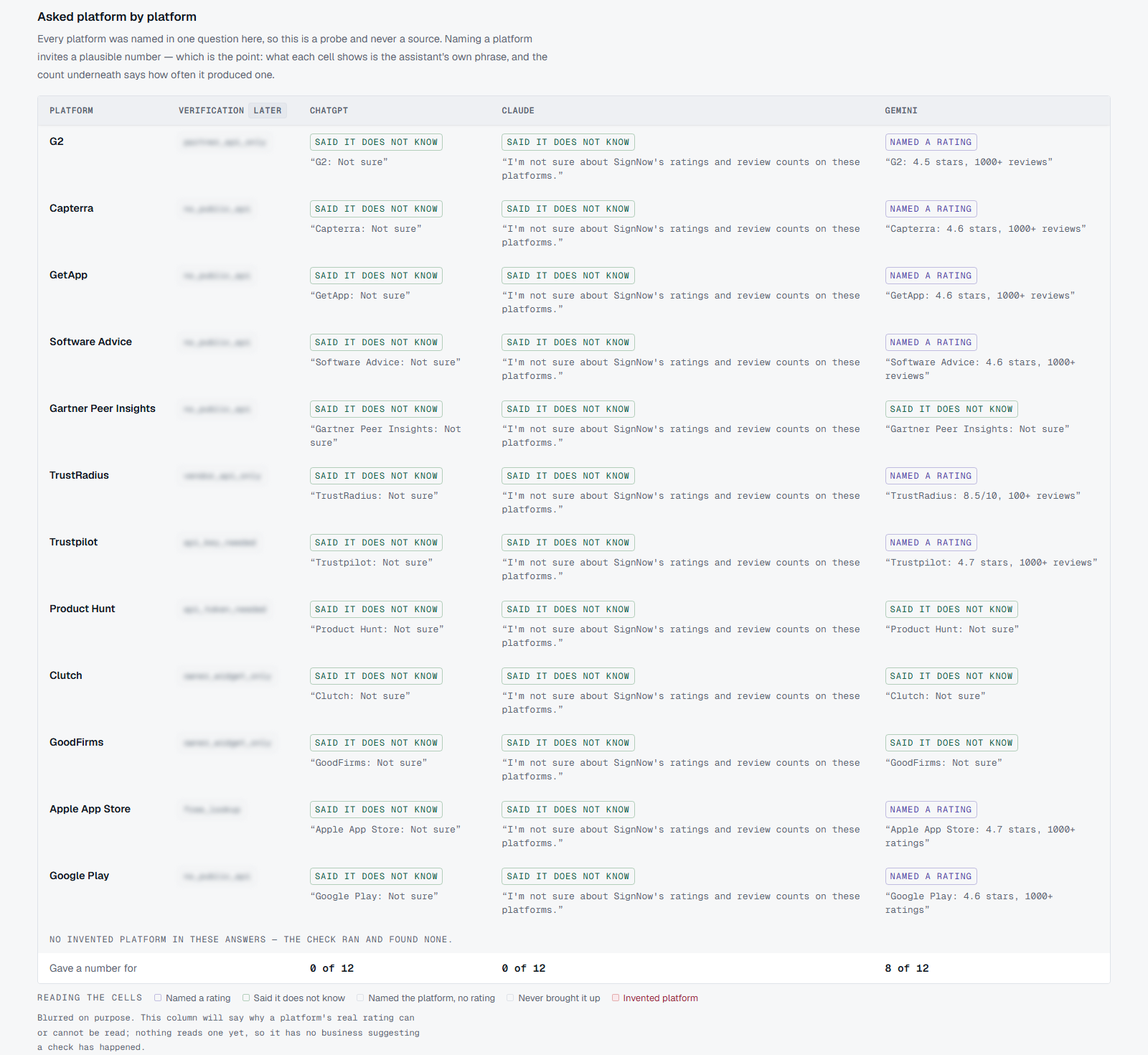Click the quote "Trustpilot: 4.7 stars, 1000+ reviews"
The image size is (1148, 1055).
pyautogui.click(x=991, y=563)
